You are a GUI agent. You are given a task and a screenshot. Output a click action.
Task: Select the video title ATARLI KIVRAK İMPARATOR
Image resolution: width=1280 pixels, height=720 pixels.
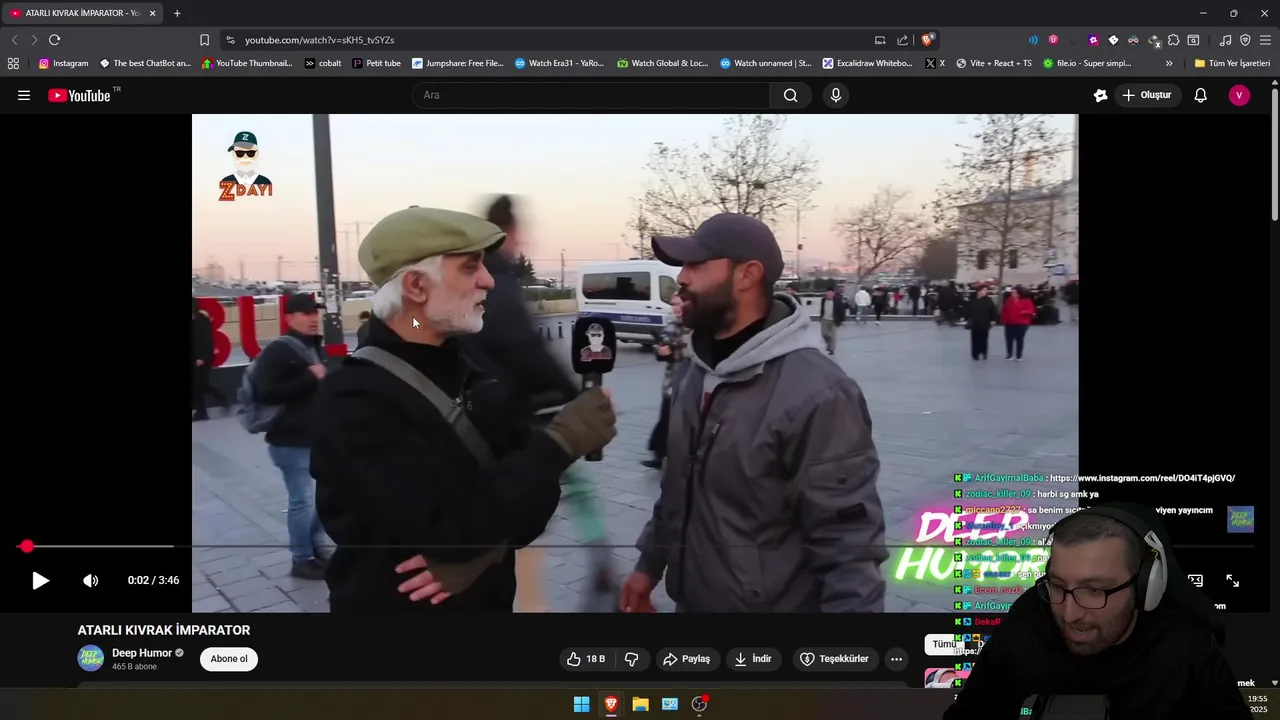click(164, 630)
